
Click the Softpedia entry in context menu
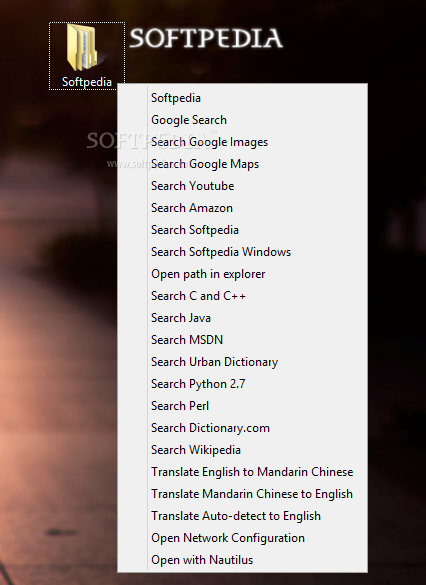pyautogui.click(x=242, y=98)
